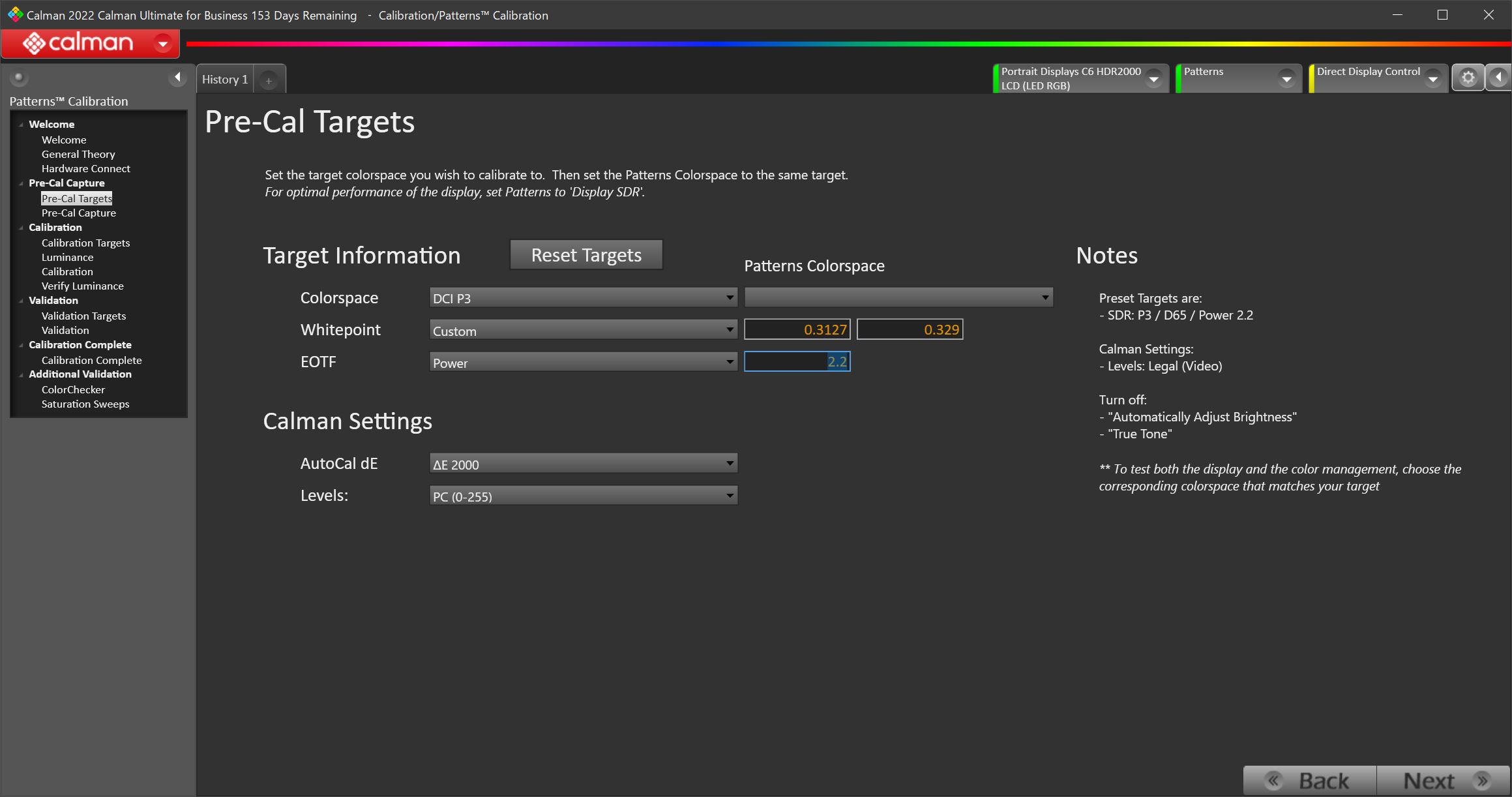Open General Theory page
This screenshot has width=1512, height=797.
pos(78,154)
